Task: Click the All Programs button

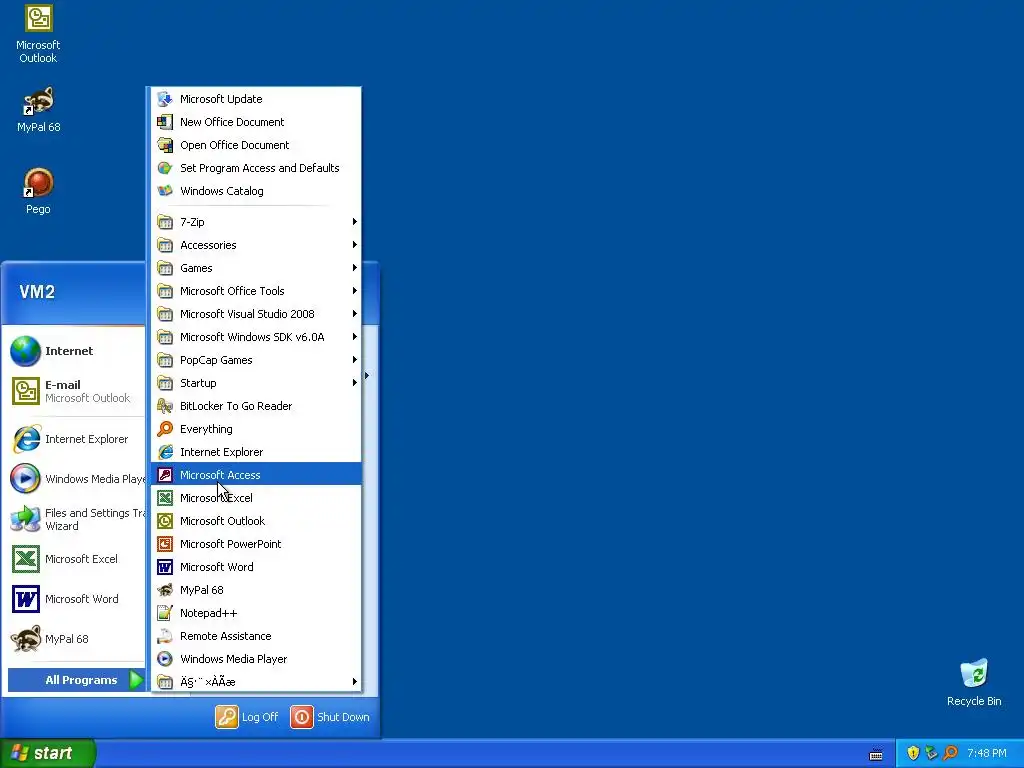Action: pyautogui.click(x=76, y=680)
